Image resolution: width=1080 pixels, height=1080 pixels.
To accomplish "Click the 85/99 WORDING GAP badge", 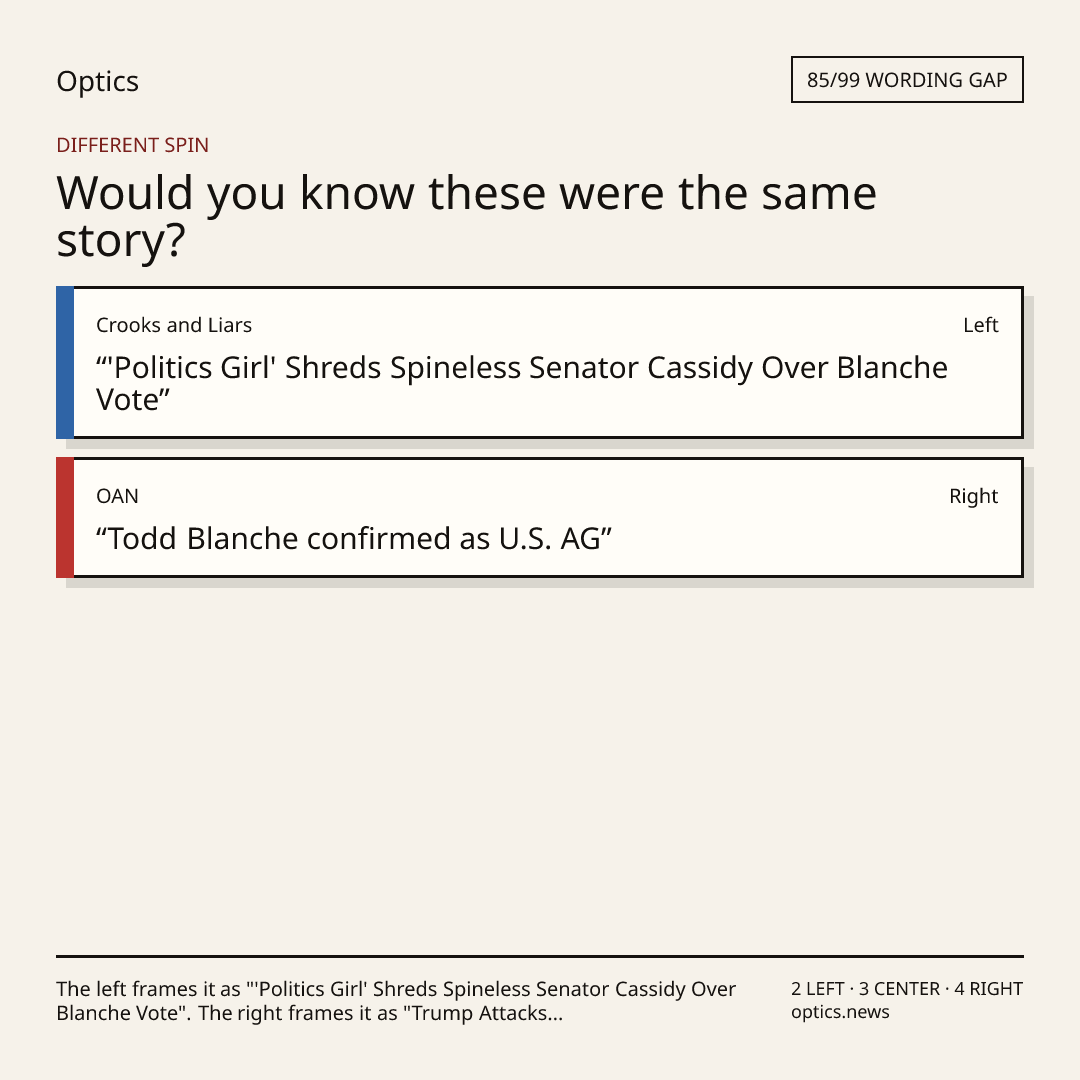I will tap(907, 80).
